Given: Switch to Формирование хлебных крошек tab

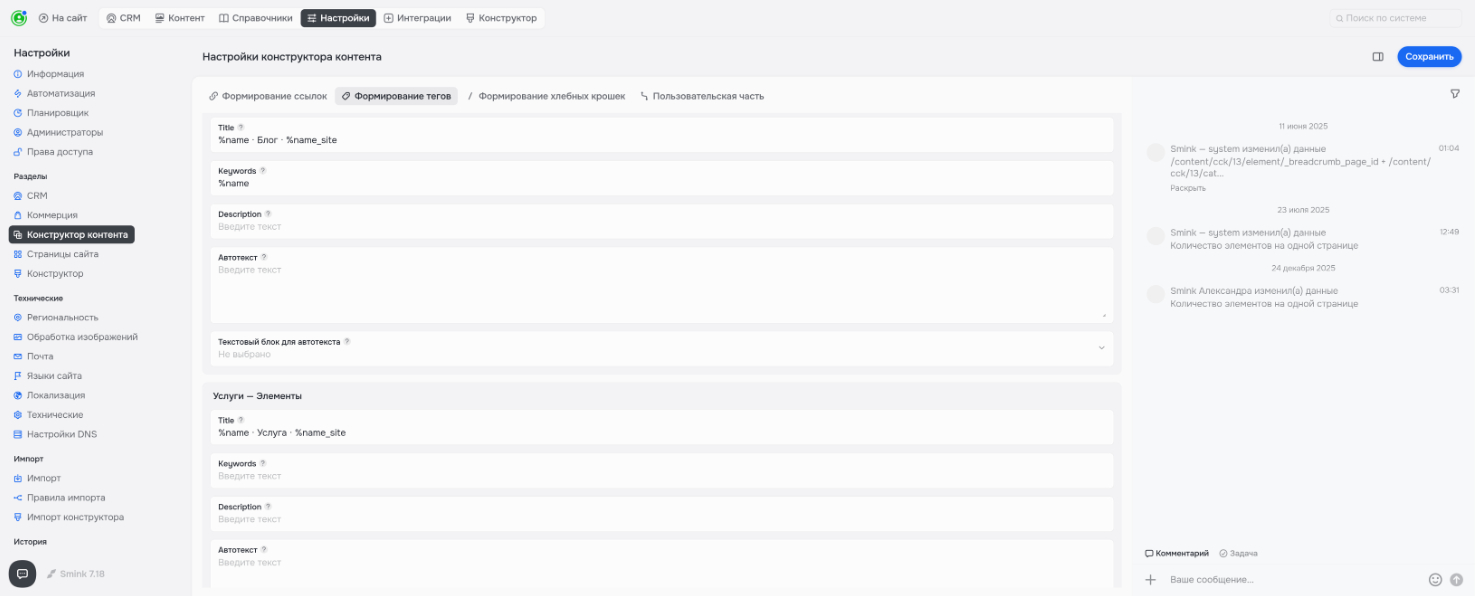Looking at the screenshot, I should tap(546, 96).
